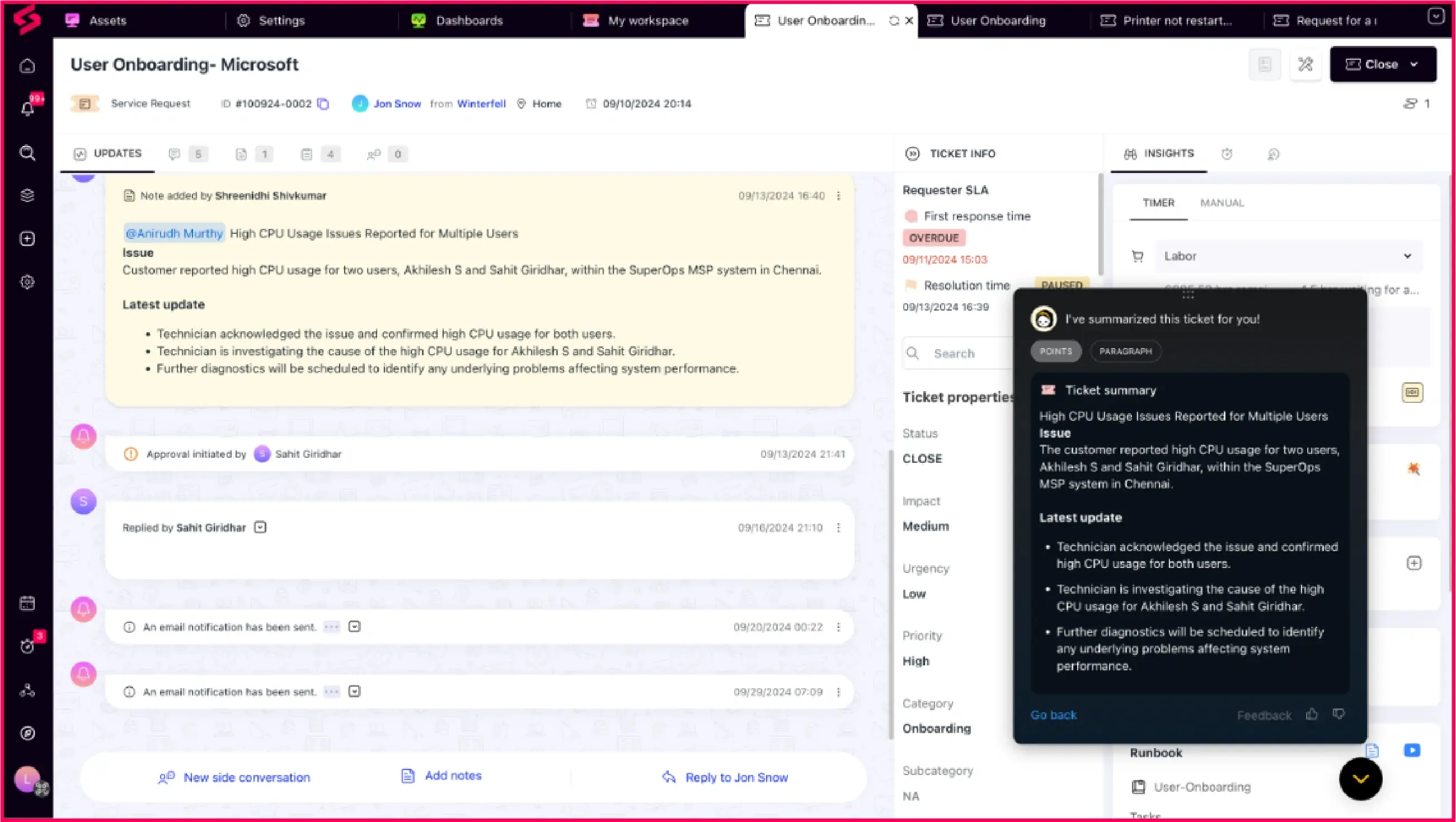The image size is (1456, 822).
Task: Select the comments icon showing 5 conversations
Action: 175,154
